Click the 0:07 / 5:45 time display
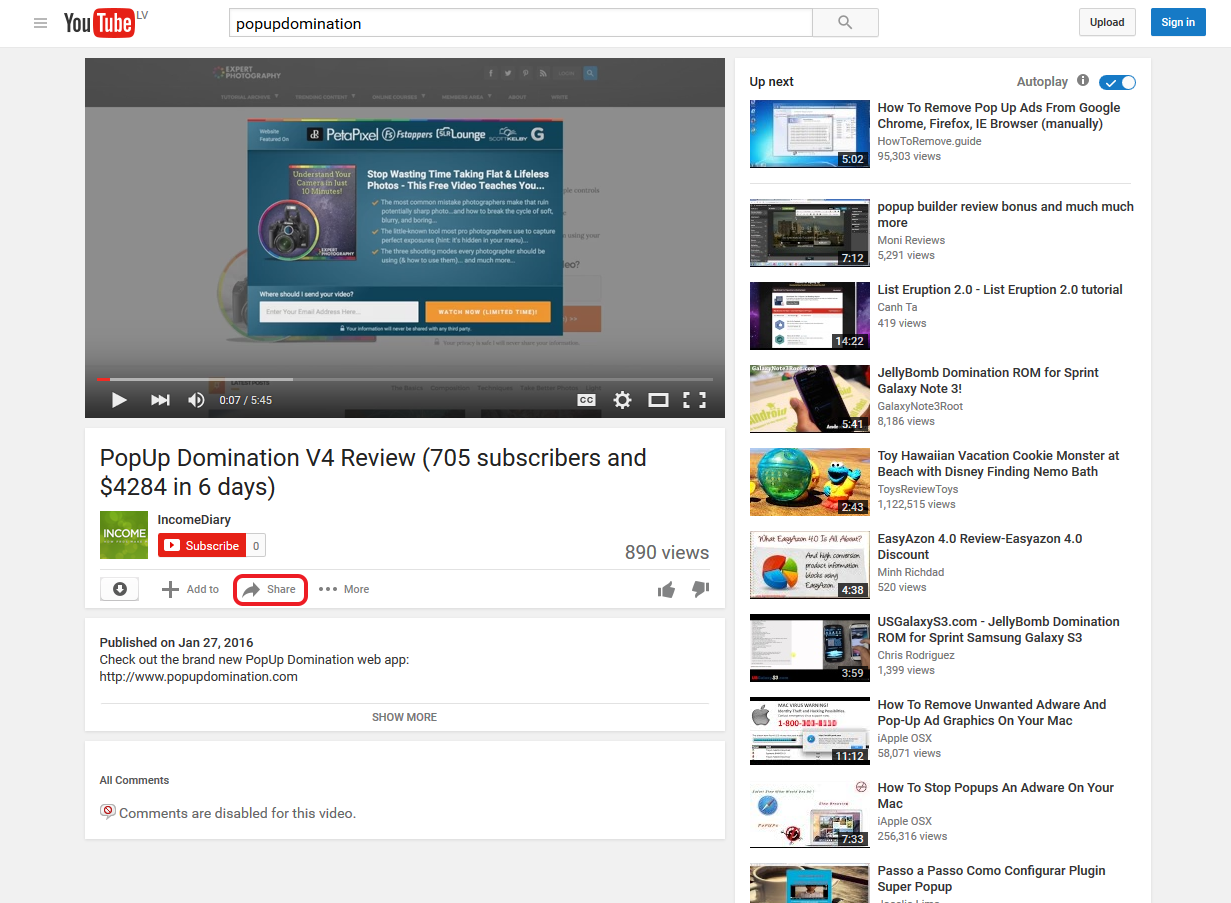This screenshot has height=903, width=1231. click(246, 400)
